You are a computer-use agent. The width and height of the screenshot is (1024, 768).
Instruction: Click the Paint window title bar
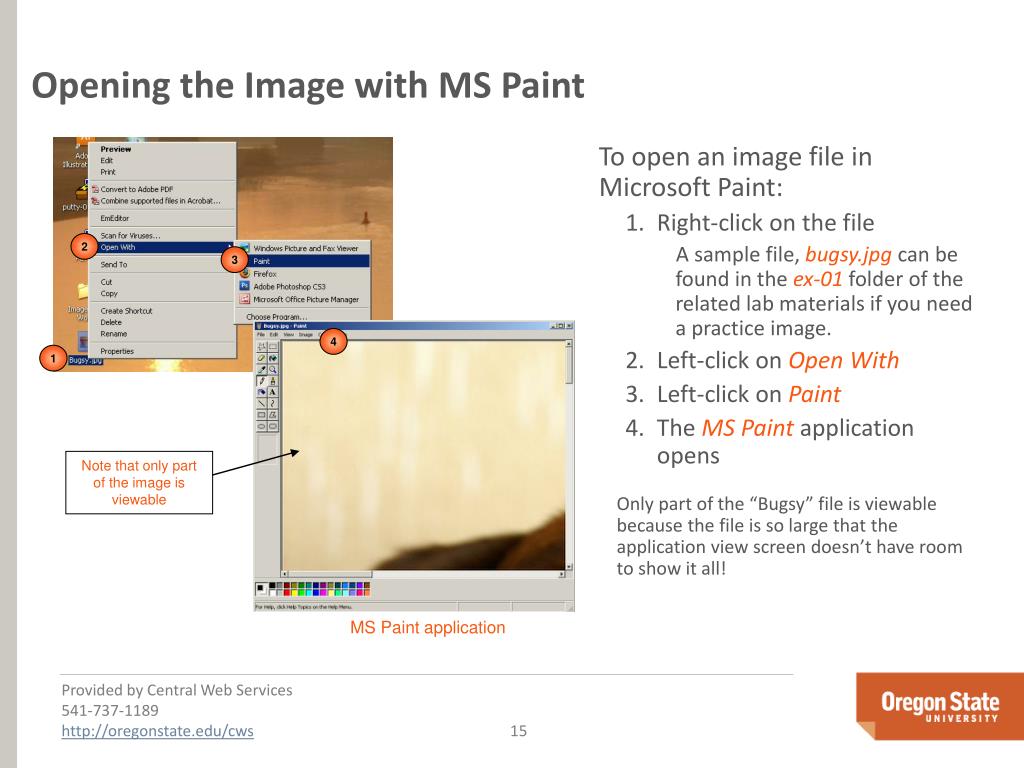pyautogui.click(x=414, y=325)
